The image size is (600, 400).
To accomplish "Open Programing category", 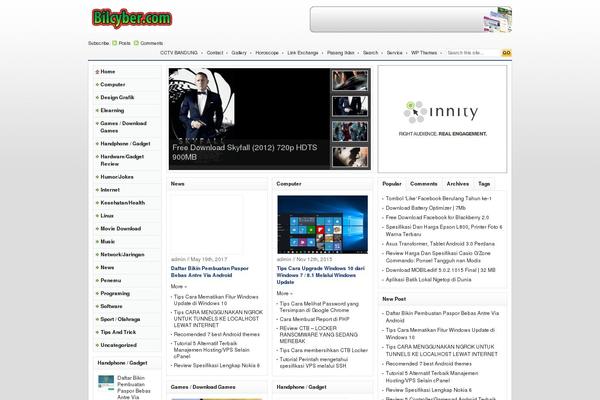I will pyautogui.click(x=115, y=294).
